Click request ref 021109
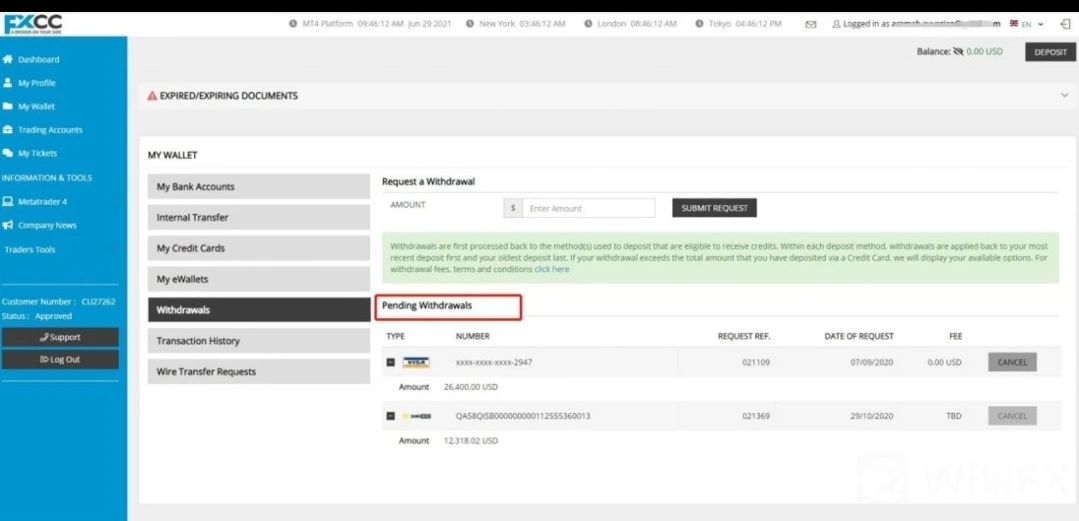Image resolution: width=1079 pixels, height=521 pixels. [x=756, y=362]
